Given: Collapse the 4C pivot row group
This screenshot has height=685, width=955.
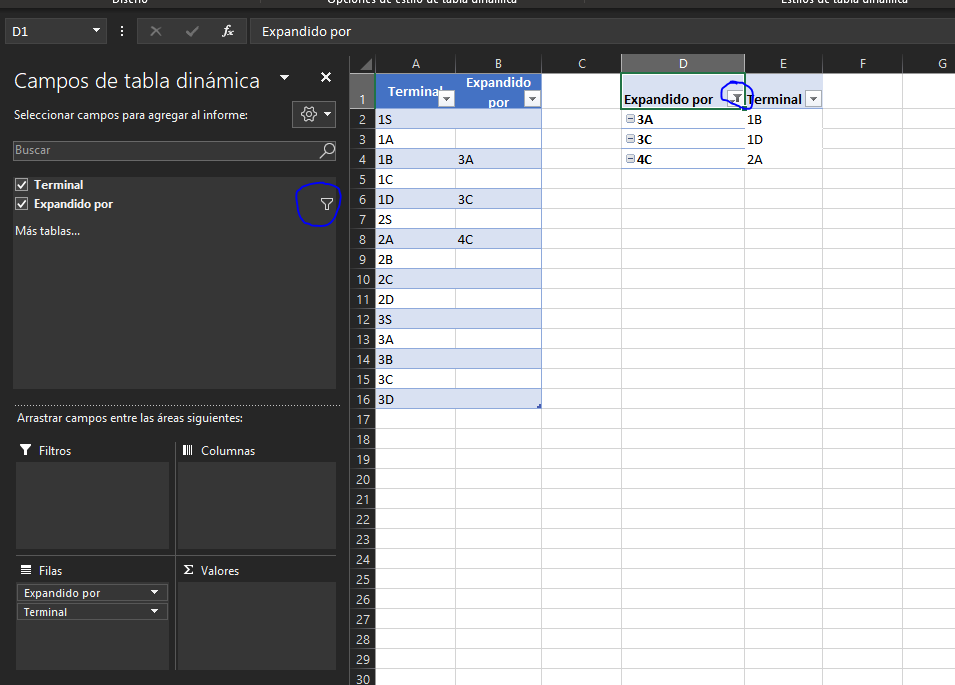Looking at the screenshot, I should click(x=630, y=159).
